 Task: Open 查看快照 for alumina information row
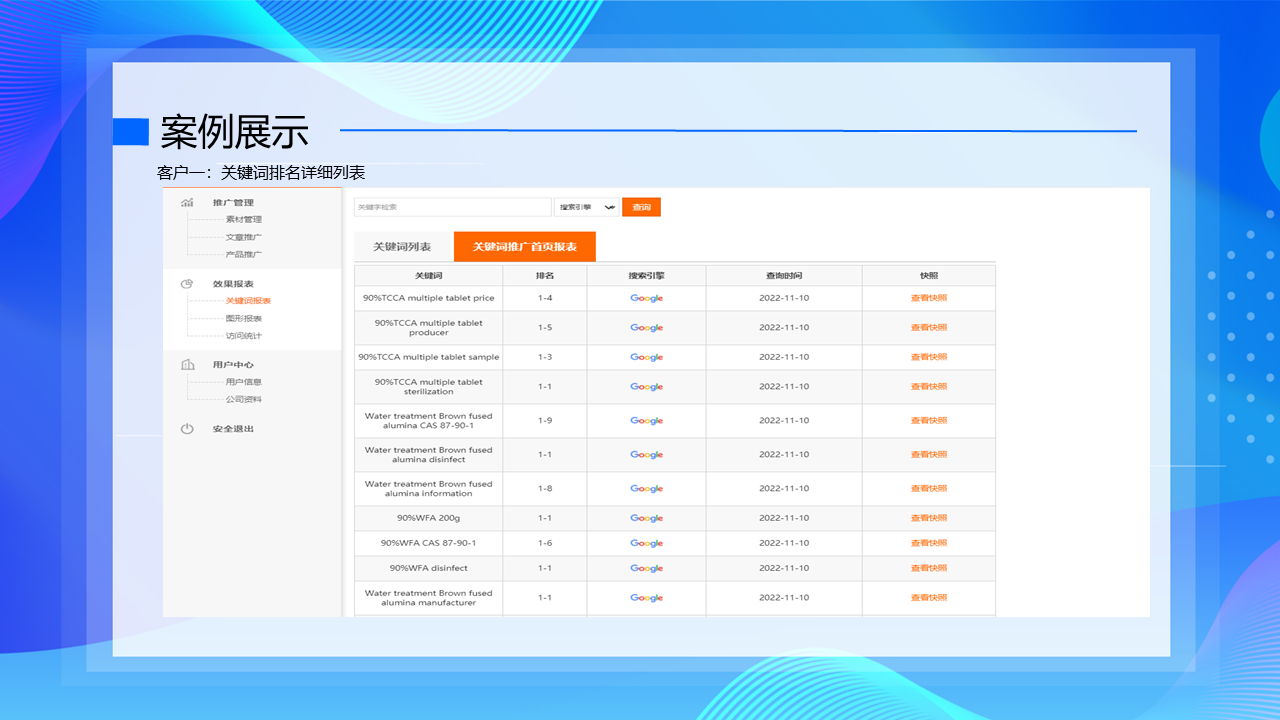tap(928, 489)
